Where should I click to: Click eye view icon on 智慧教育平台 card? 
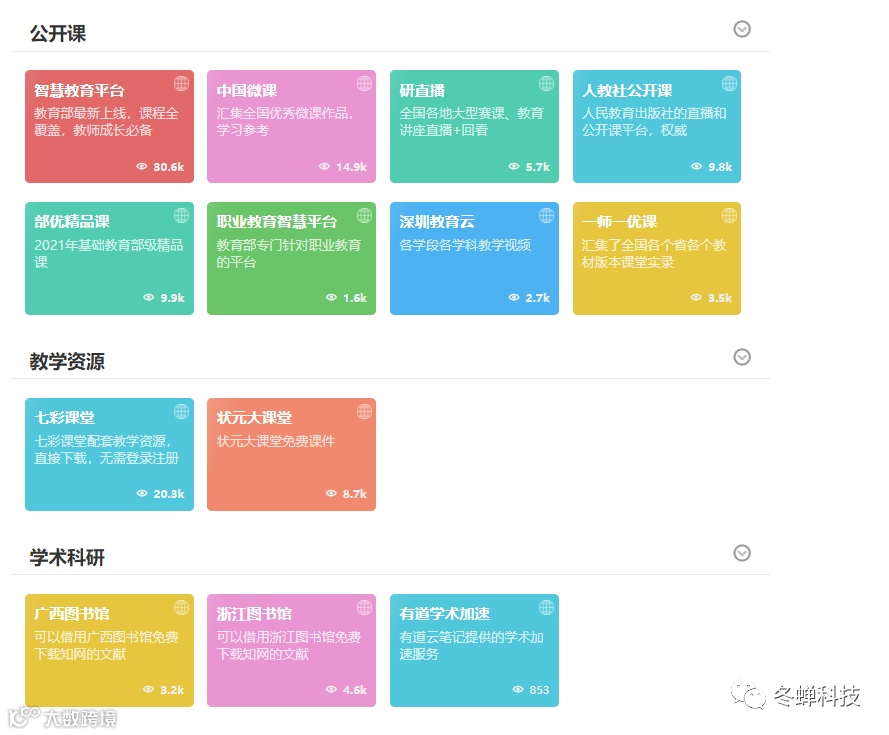pyautogui.click(x=142, y=166)
